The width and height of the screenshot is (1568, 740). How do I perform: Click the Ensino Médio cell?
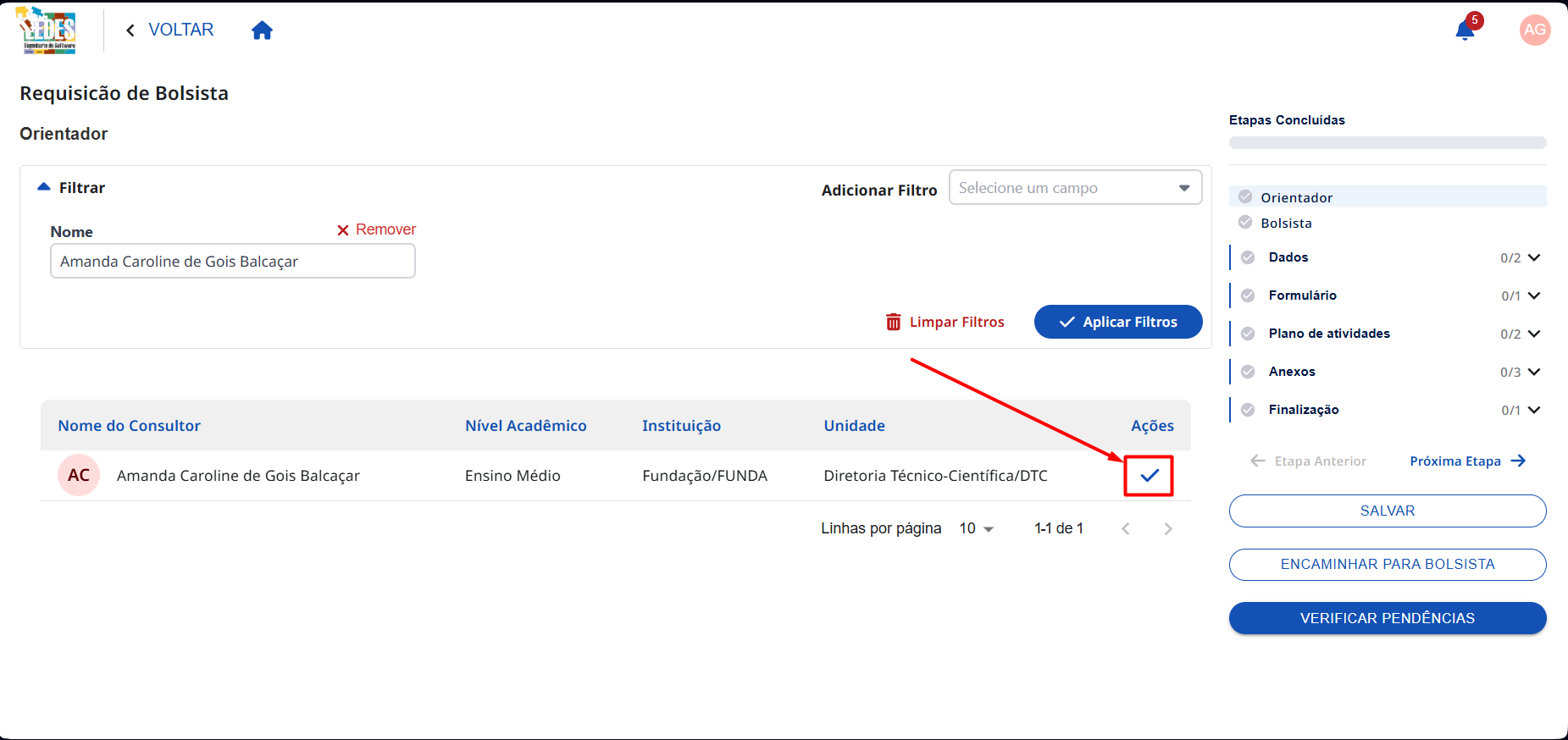coord(513,476)
